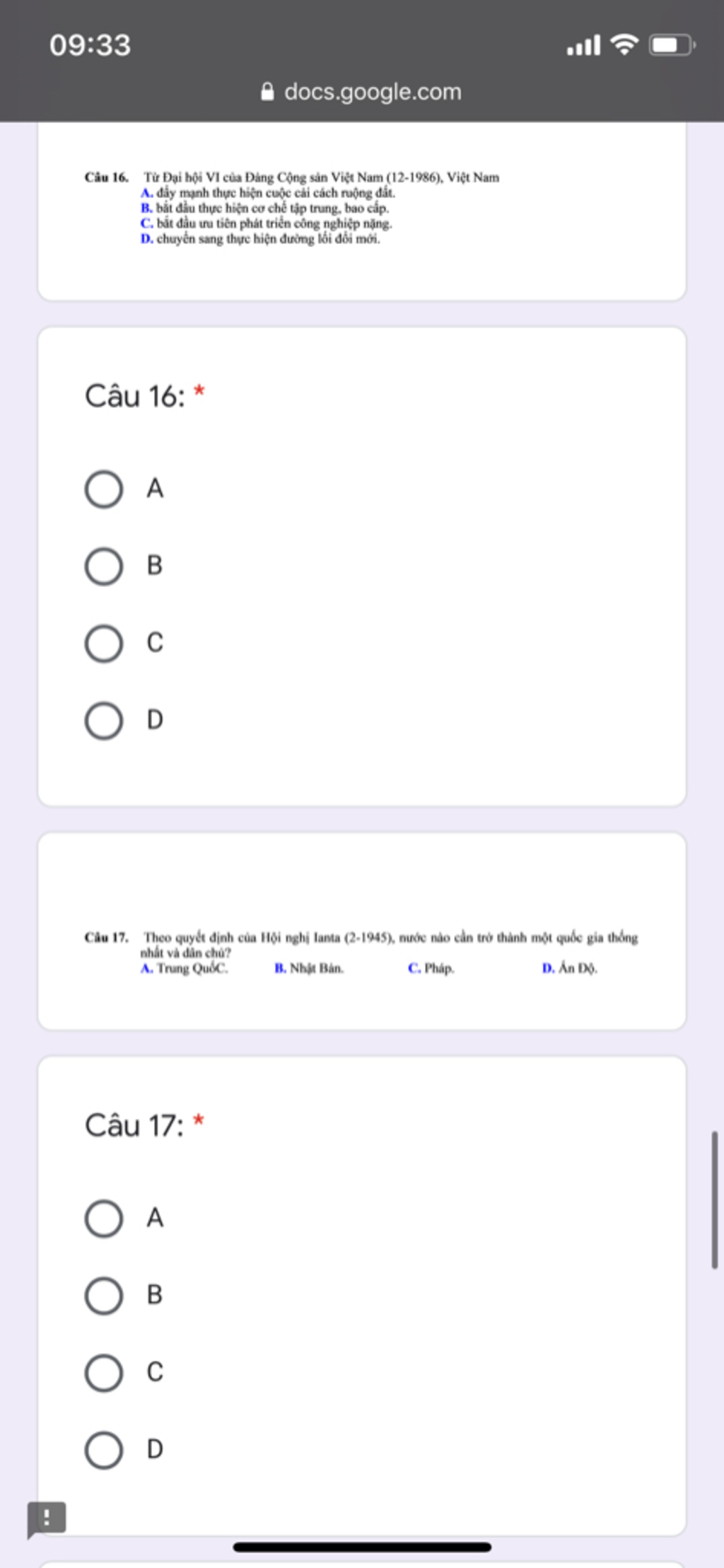Select option D for Câu 17
The image size is (724, 1568).
[x=104, y=1449]
